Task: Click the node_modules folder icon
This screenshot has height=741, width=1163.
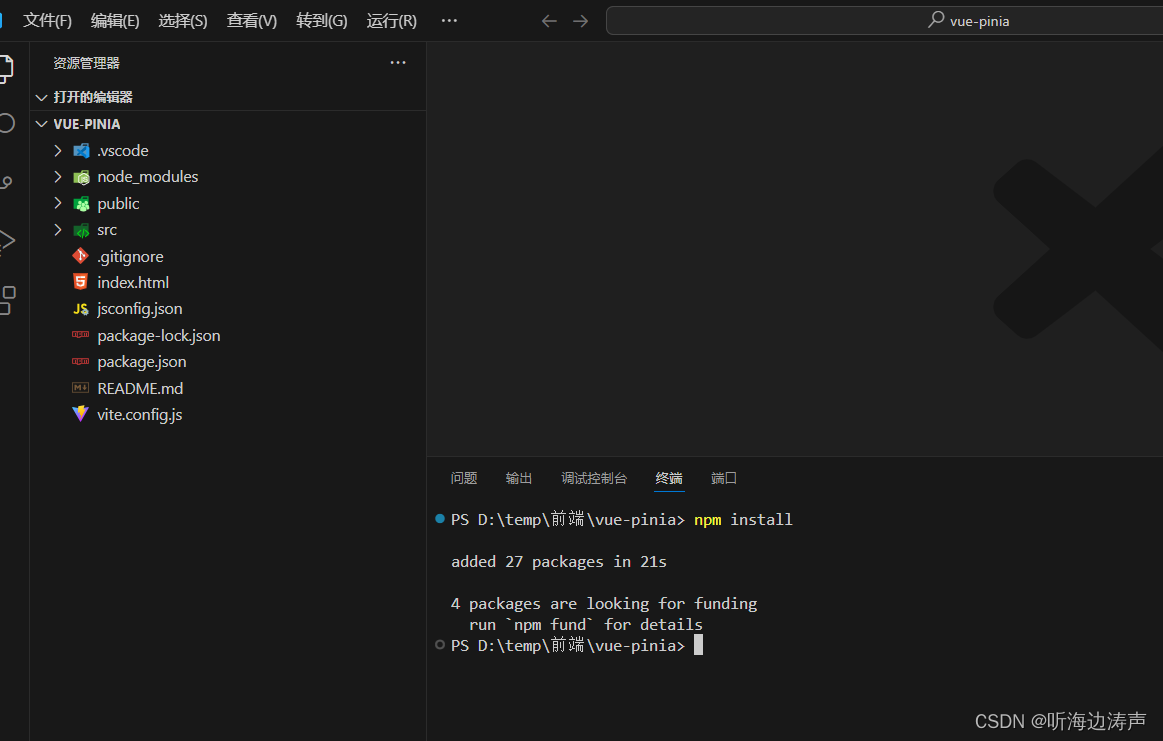Action: pos(81,177)
